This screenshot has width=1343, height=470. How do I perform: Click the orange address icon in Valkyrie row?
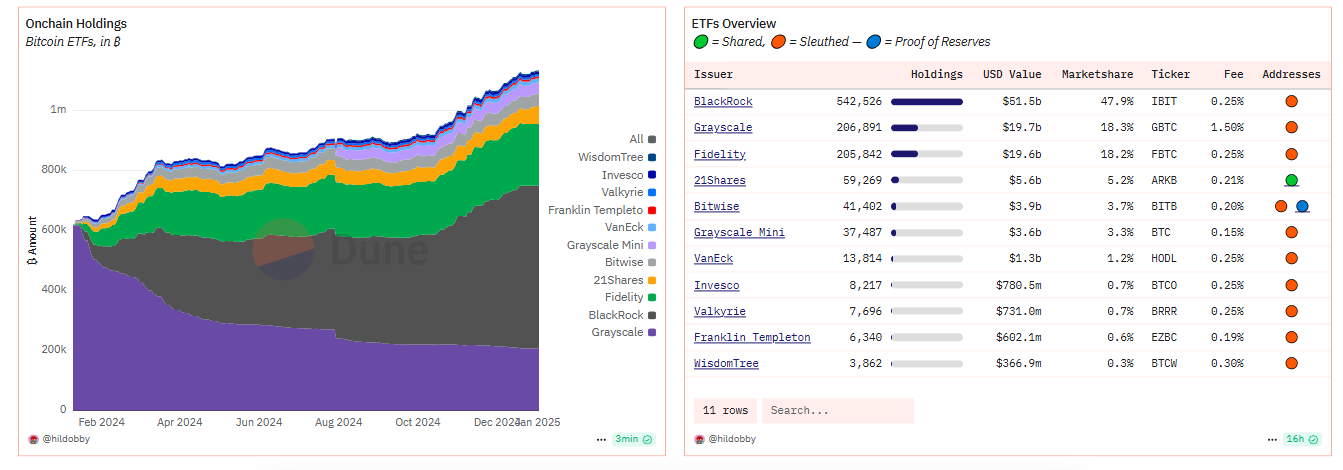pos(1291,311)
